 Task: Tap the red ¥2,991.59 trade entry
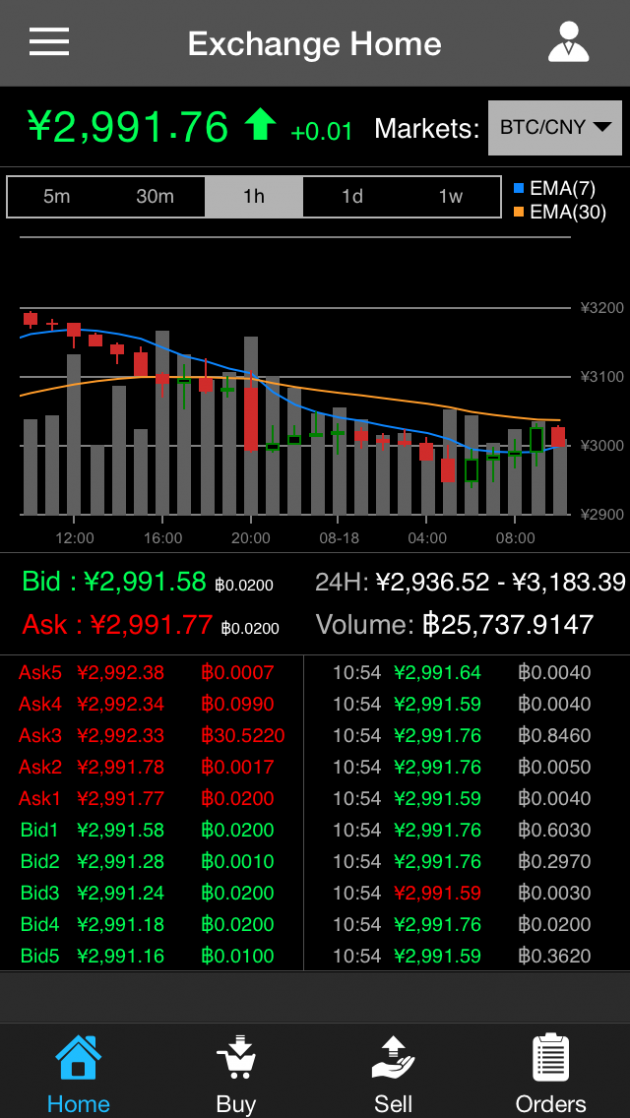pyautogui.click(x=437, y=893)
